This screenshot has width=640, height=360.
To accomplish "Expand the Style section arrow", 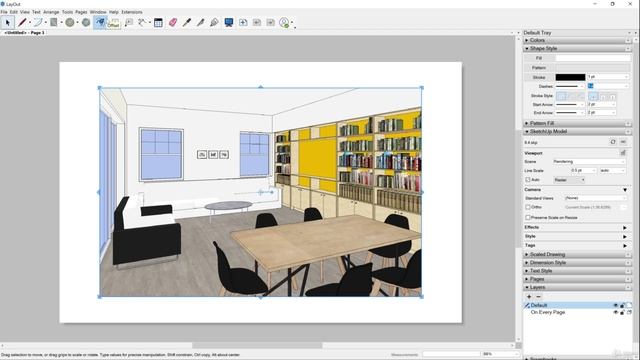I will tap(625, 236).
